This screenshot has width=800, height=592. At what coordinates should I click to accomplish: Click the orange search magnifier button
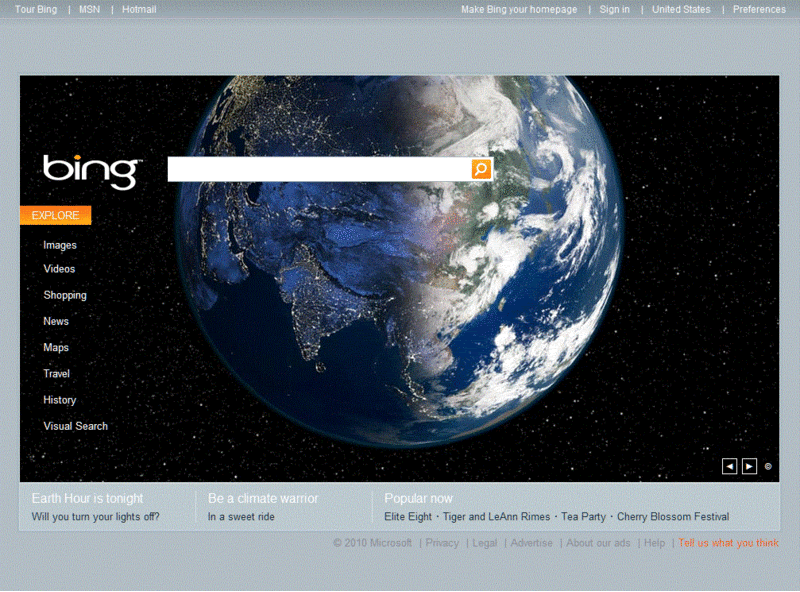click(481, 169)
